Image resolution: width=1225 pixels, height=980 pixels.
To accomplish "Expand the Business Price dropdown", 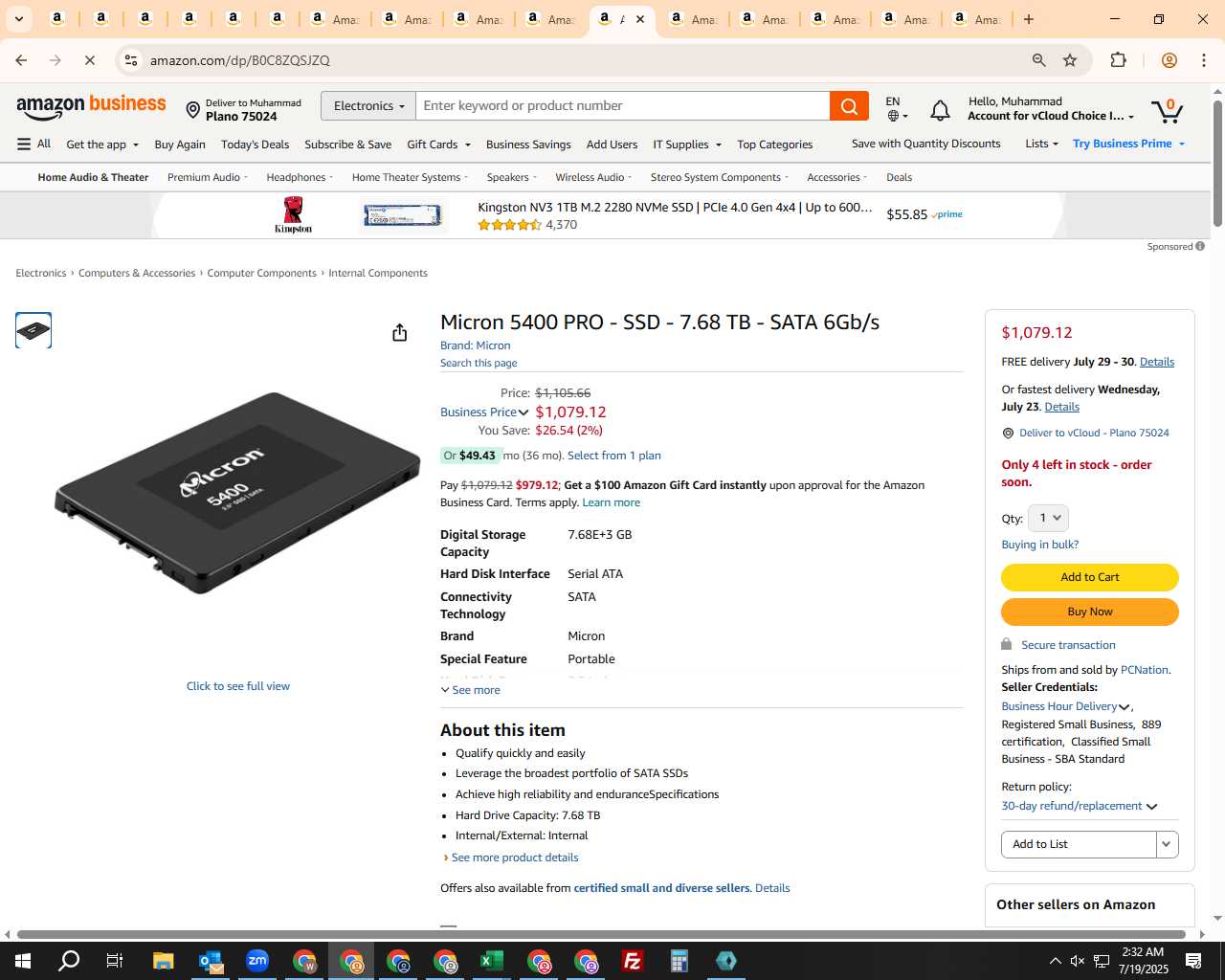I will click(484, 412).
